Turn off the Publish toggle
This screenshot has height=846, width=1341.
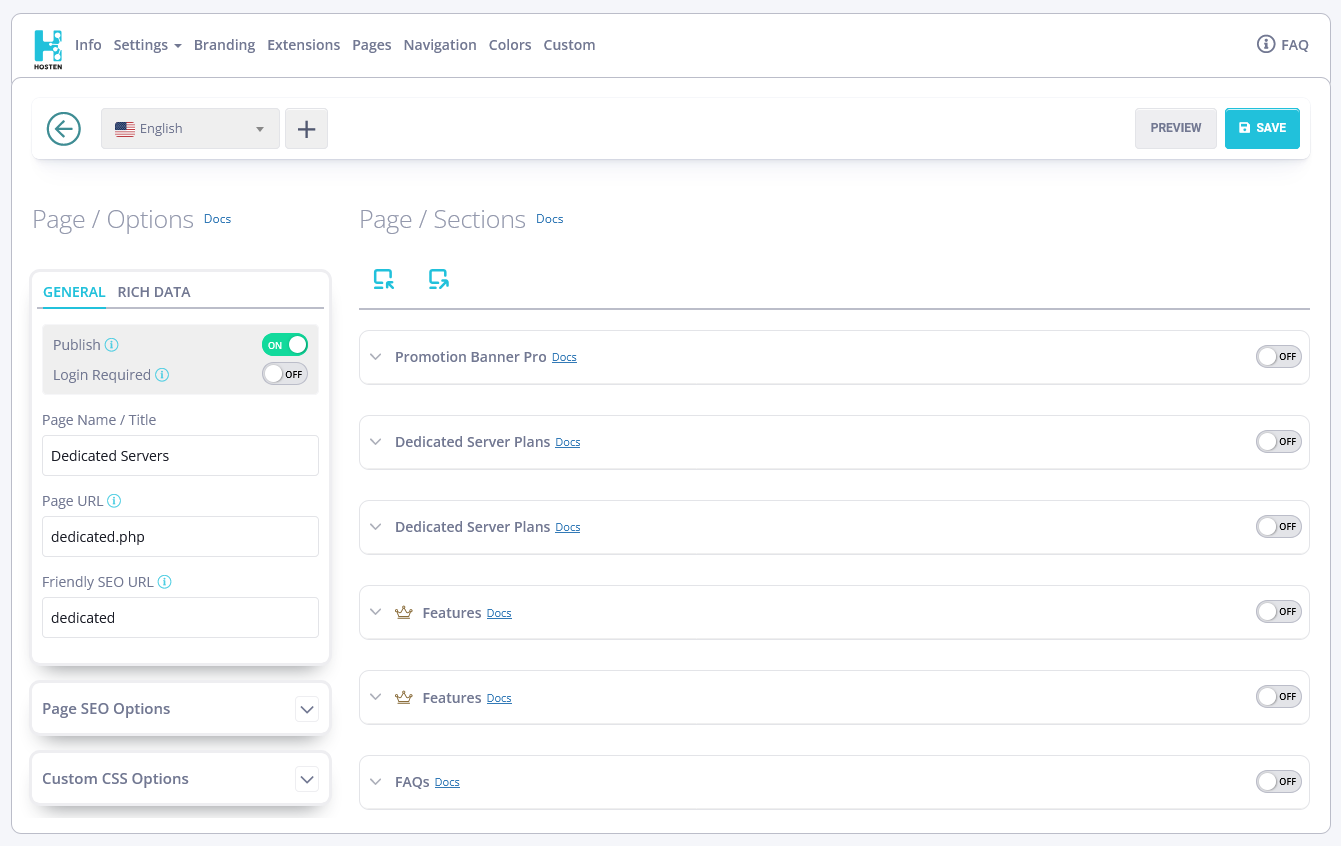coord(284,345)
